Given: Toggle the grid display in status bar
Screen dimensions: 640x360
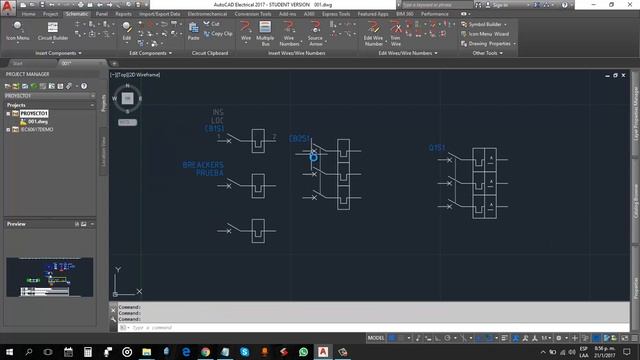Looking at the screenshot, I should click(392, 338).
